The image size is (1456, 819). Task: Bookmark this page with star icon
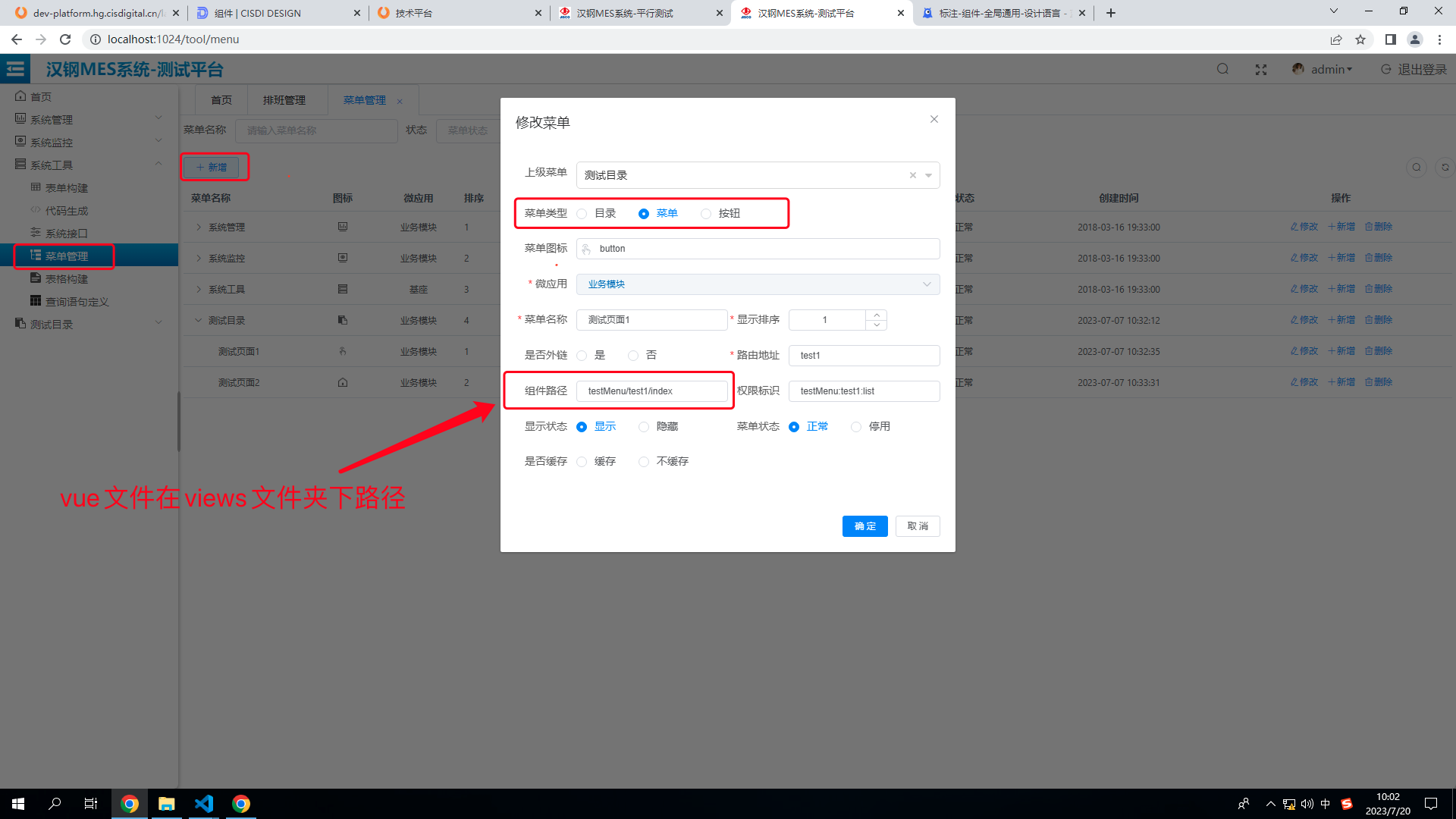click(1360, 39)
